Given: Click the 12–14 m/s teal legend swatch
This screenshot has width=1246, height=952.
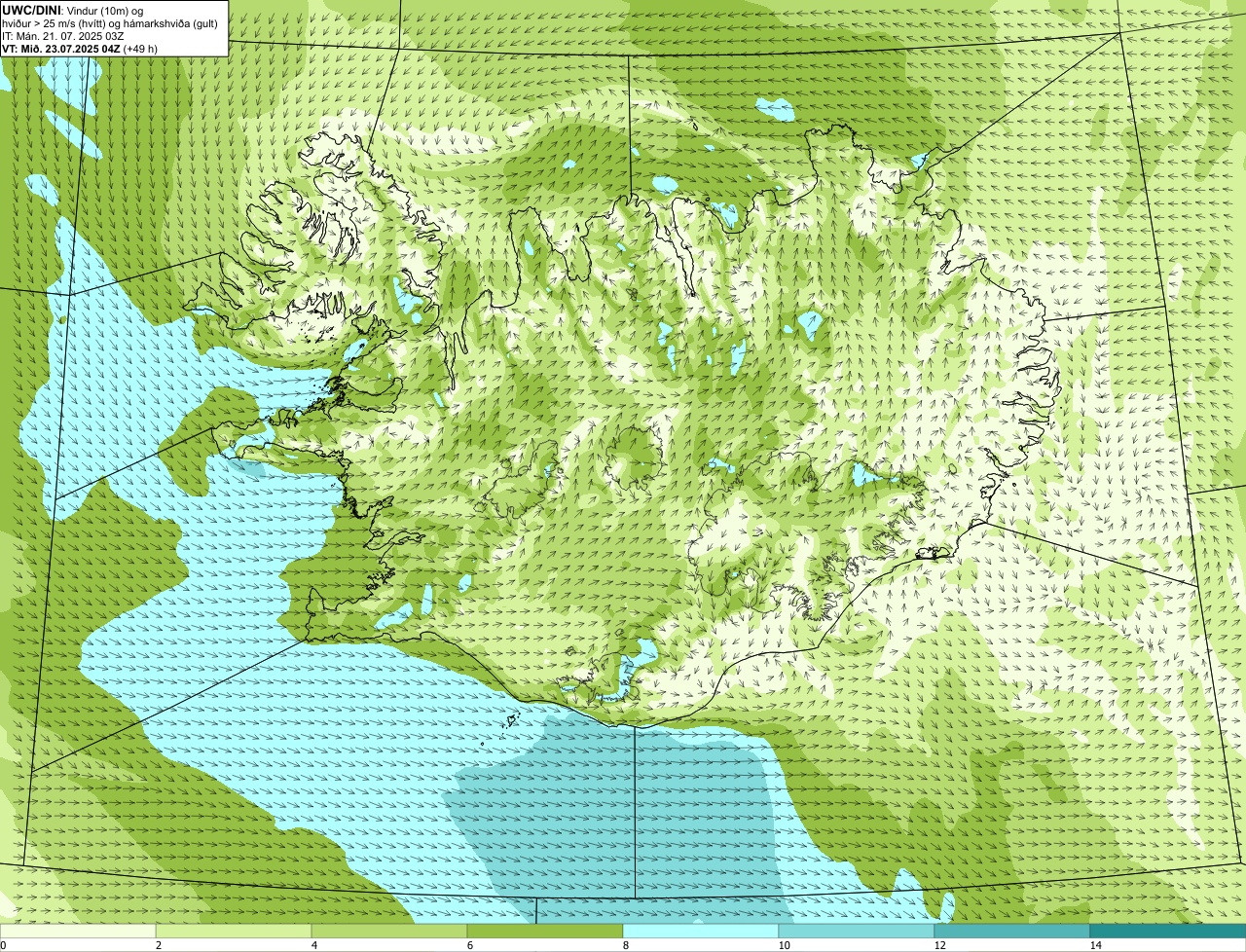Looking at the screenshot, I should click(1012, 931).
